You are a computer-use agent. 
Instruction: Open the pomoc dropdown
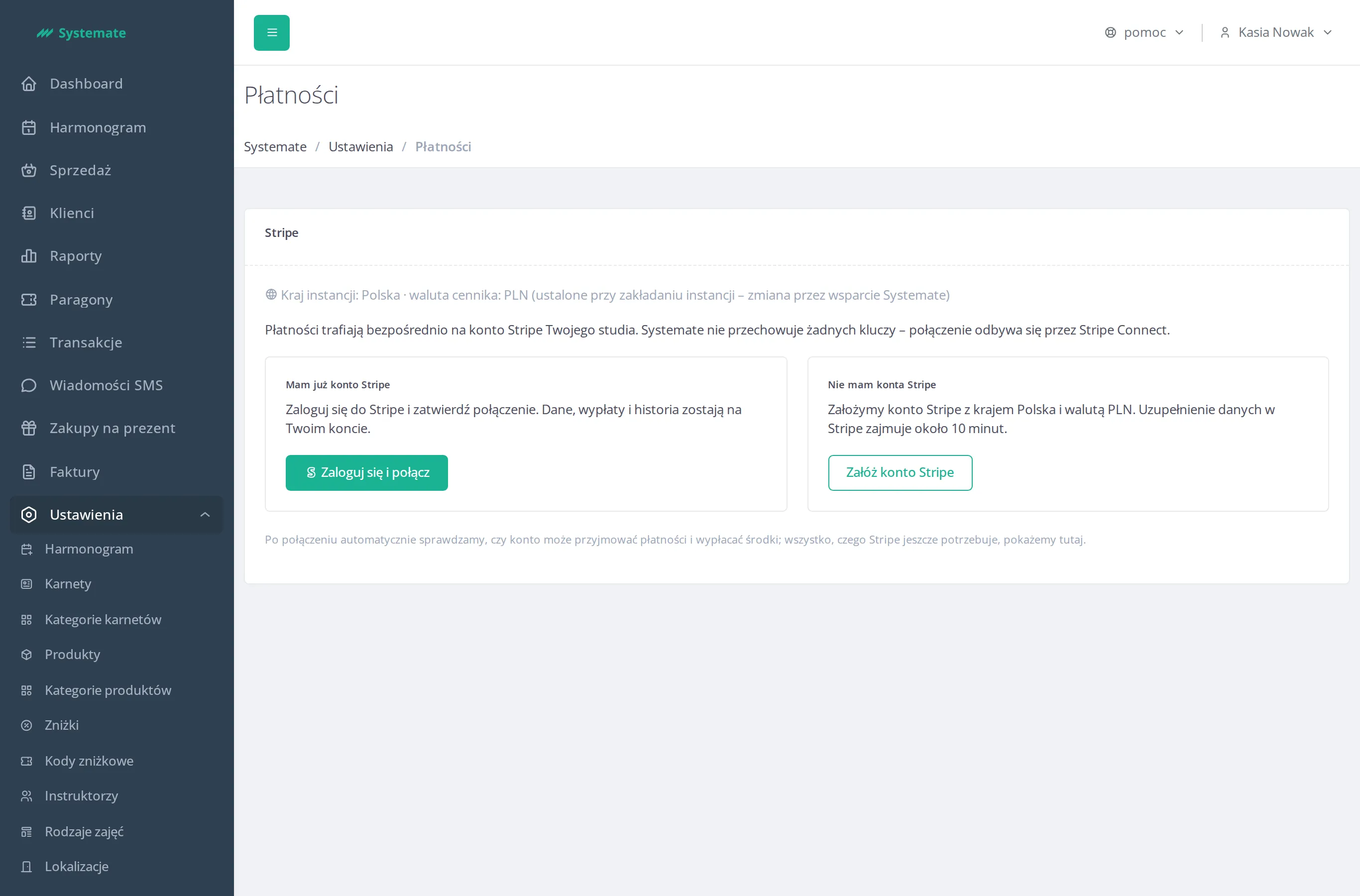(1144, 32)
